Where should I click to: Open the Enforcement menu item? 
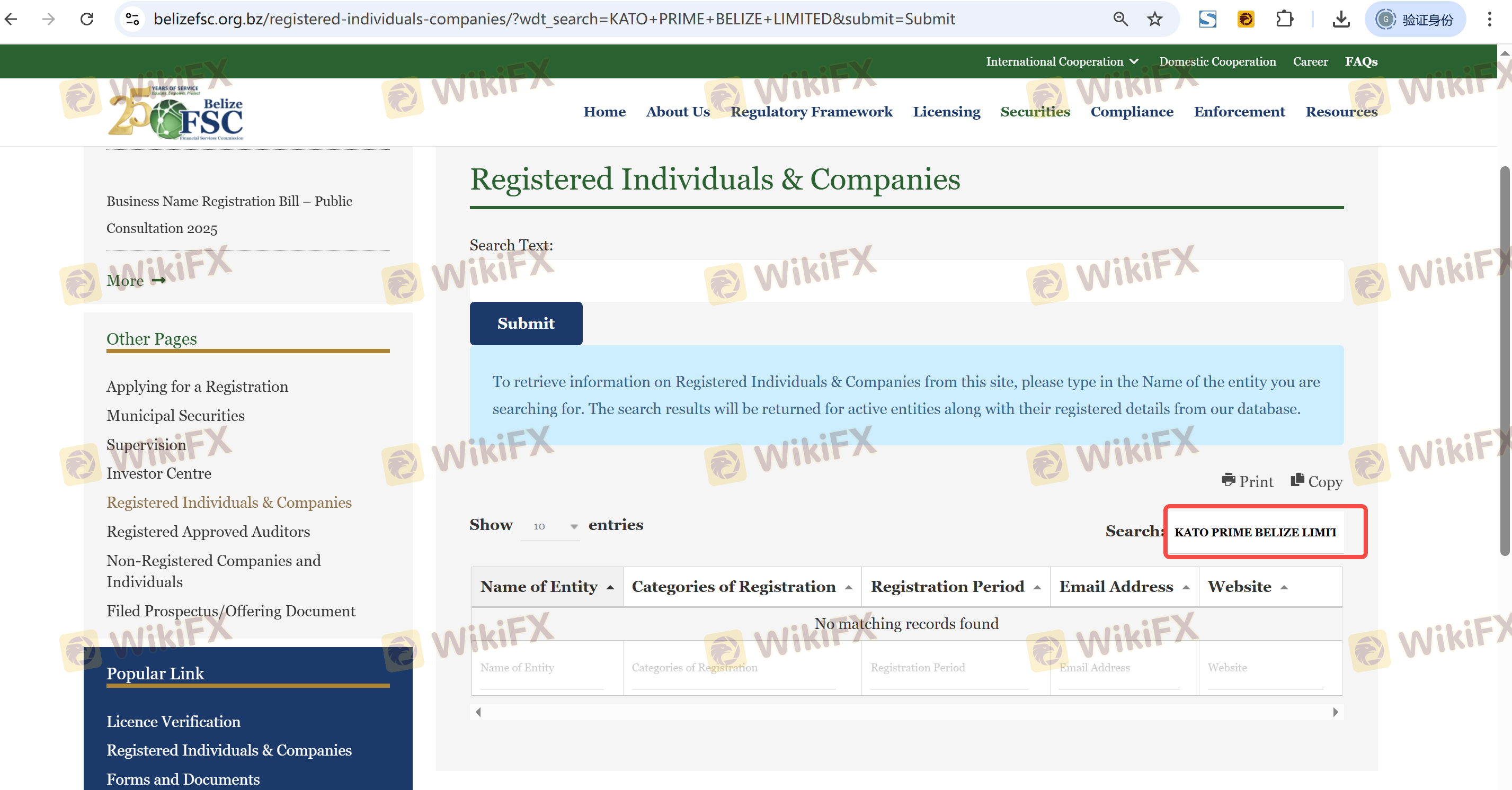1239,111
